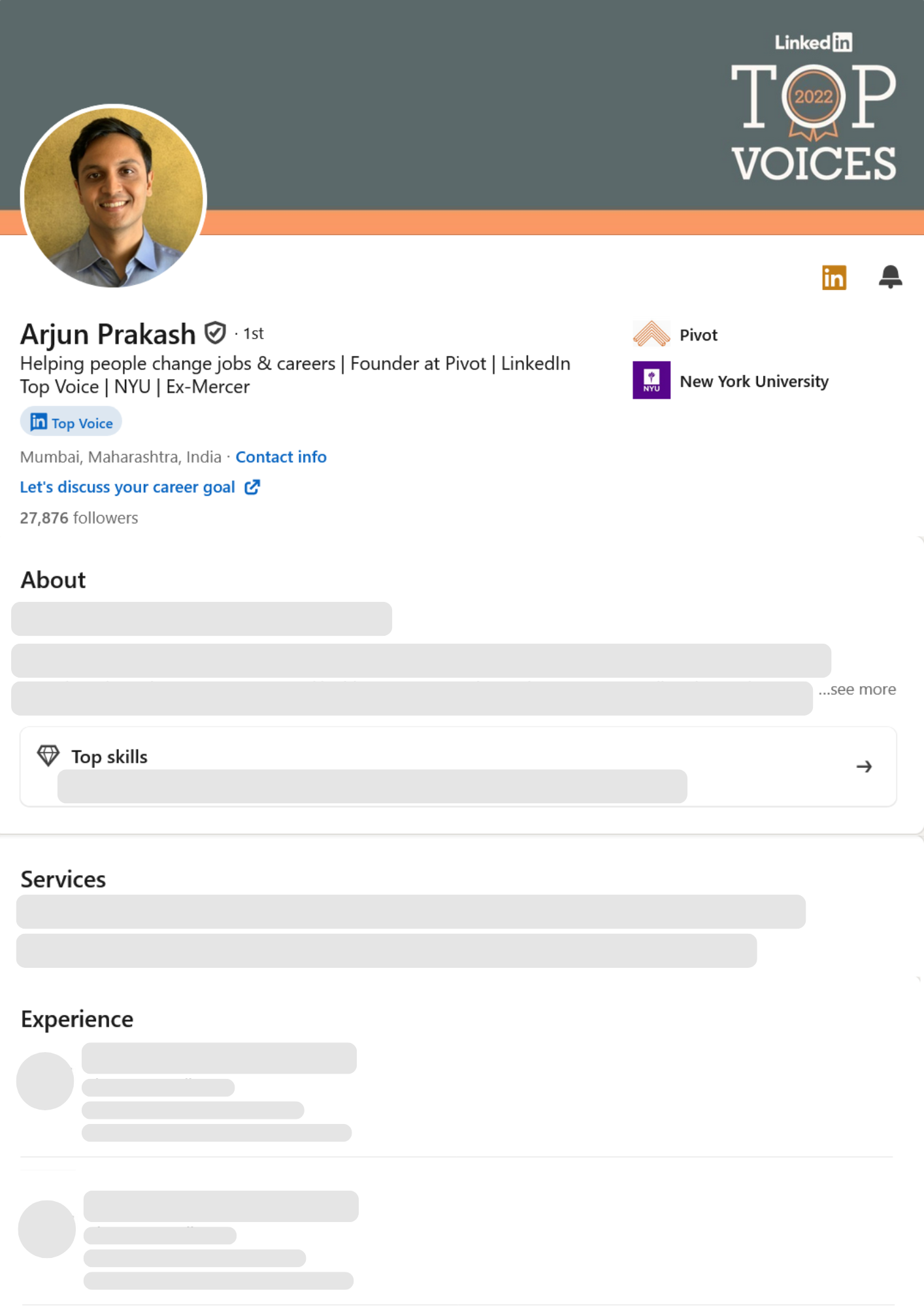The image size is (924, 1307).
Task: Open the Pivot company link
Action: (699, 335)
